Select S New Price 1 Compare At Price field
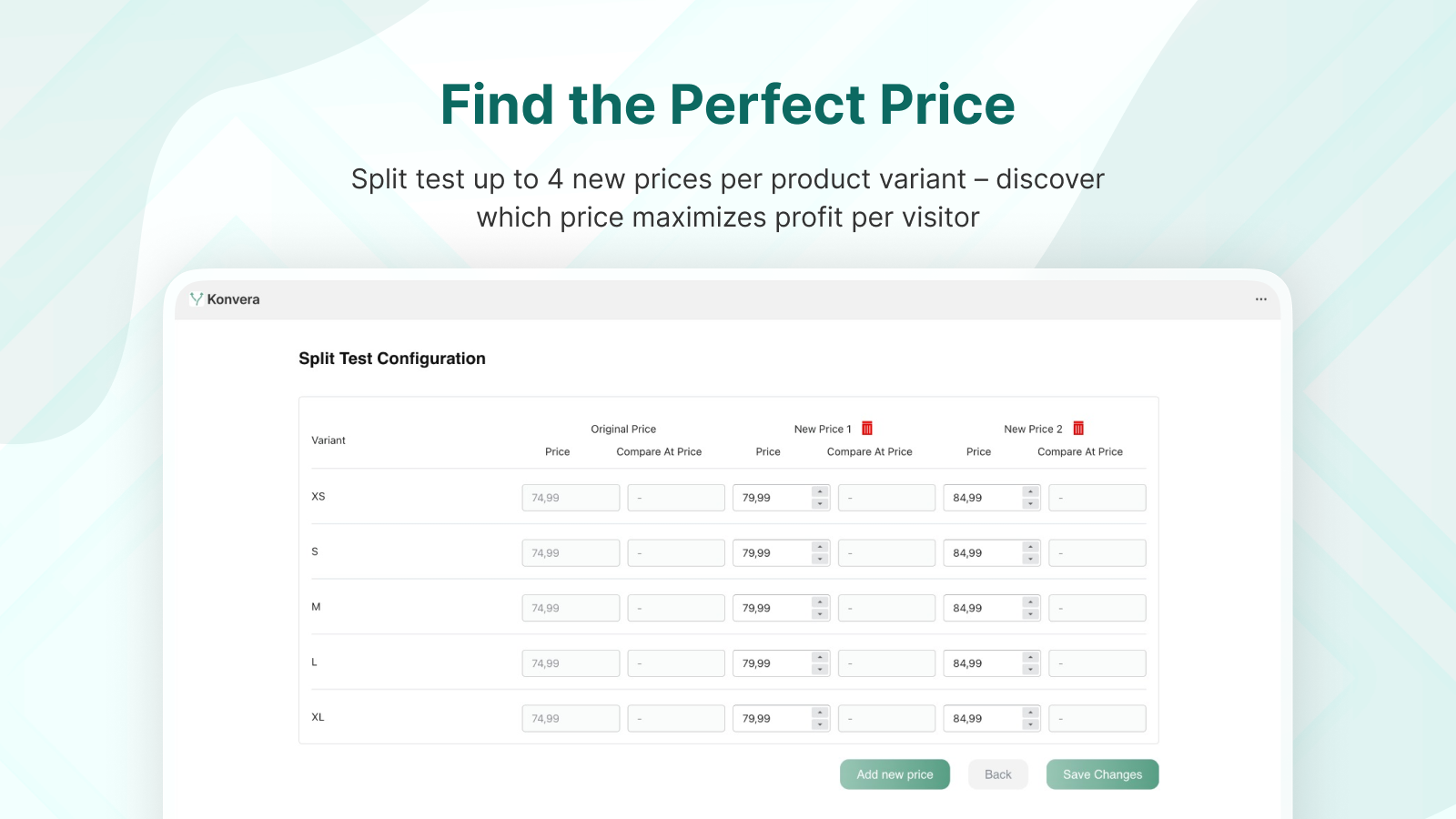The image size is (1456, 819). (886, 553)
